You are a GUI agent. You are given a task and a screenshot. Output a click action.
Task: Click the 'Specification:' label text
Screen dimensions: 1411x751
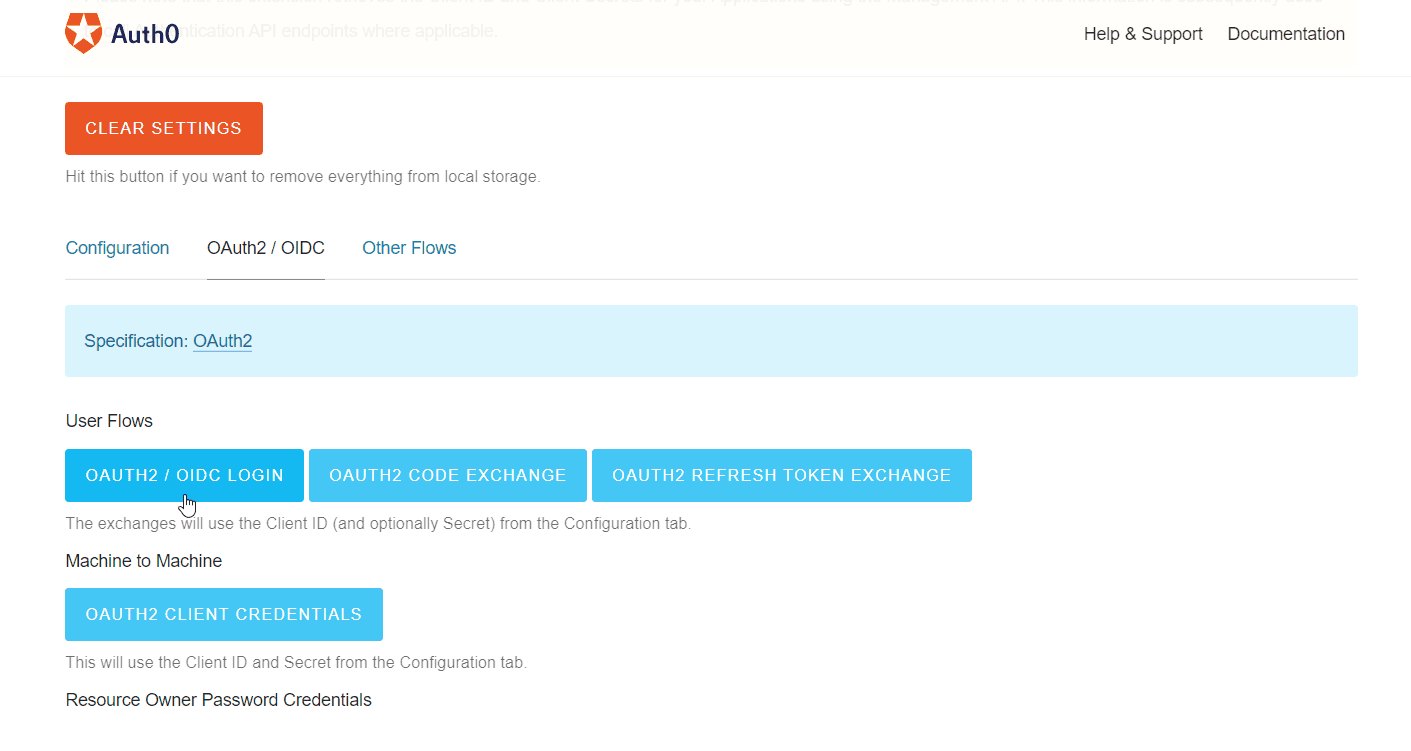[136, 341]
